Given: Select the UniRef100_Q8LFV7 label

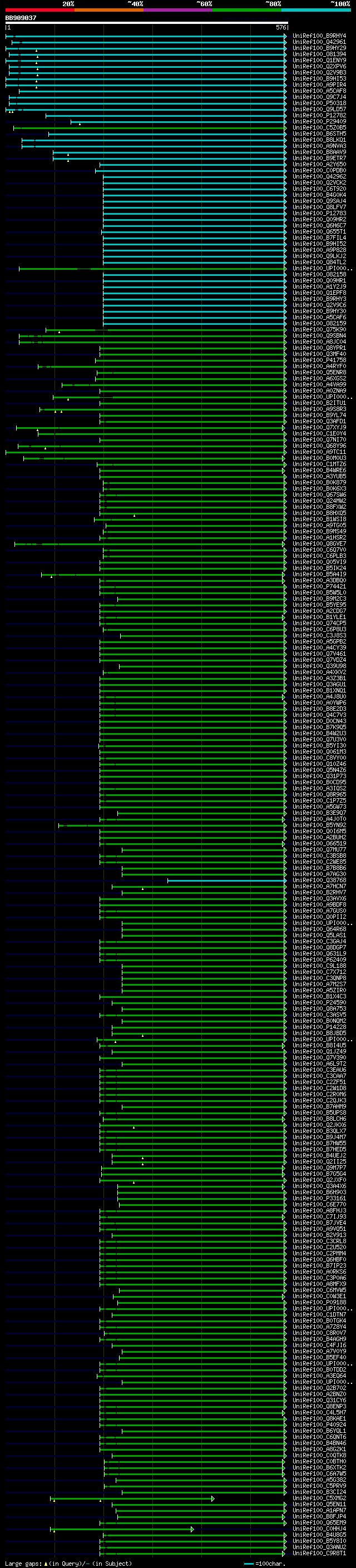Looking at the screenshot, I should [x=319, y=207].
